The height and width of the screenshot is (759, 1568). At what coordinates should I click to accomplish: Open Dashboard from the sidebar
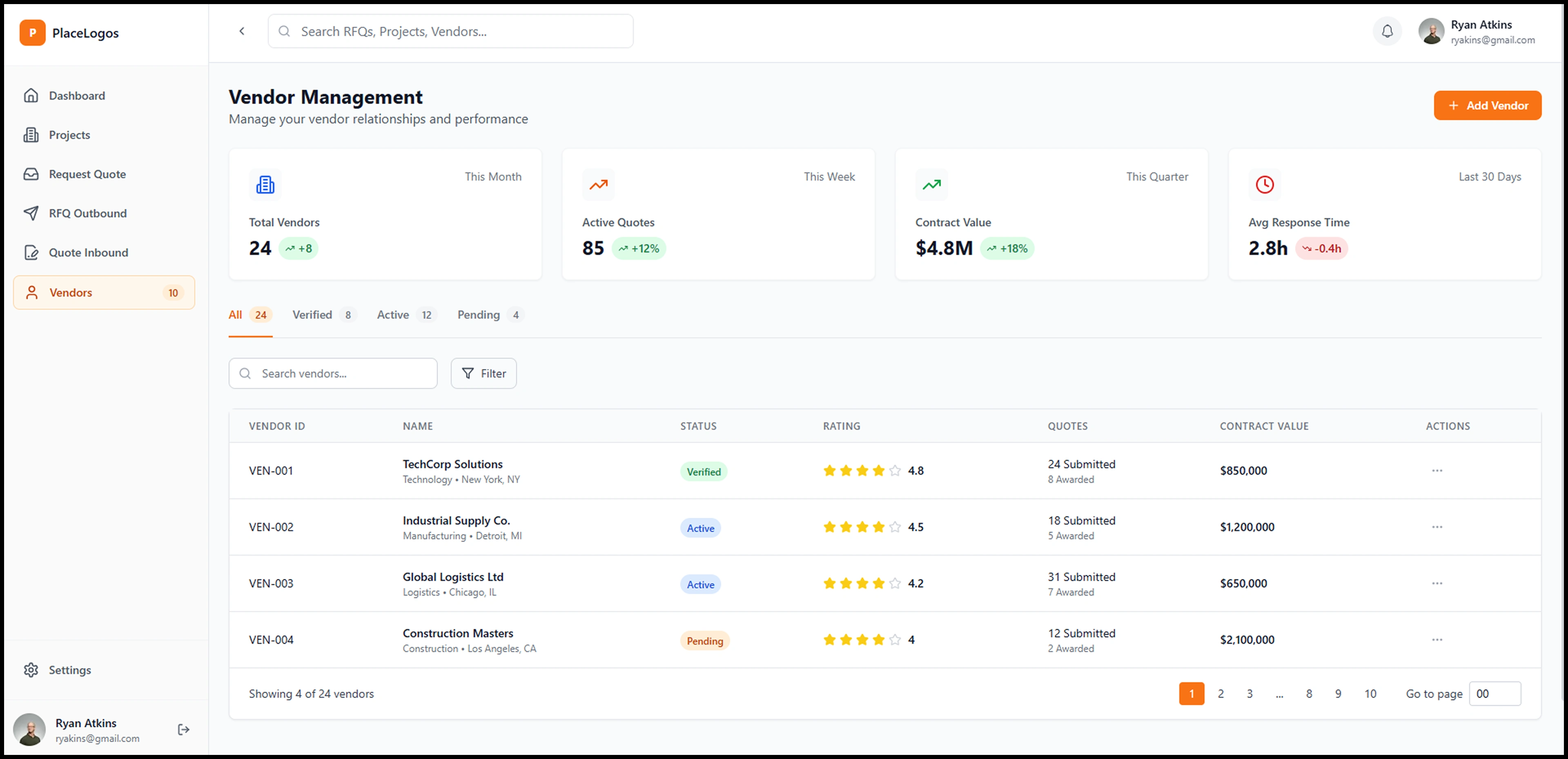(77, 96)
